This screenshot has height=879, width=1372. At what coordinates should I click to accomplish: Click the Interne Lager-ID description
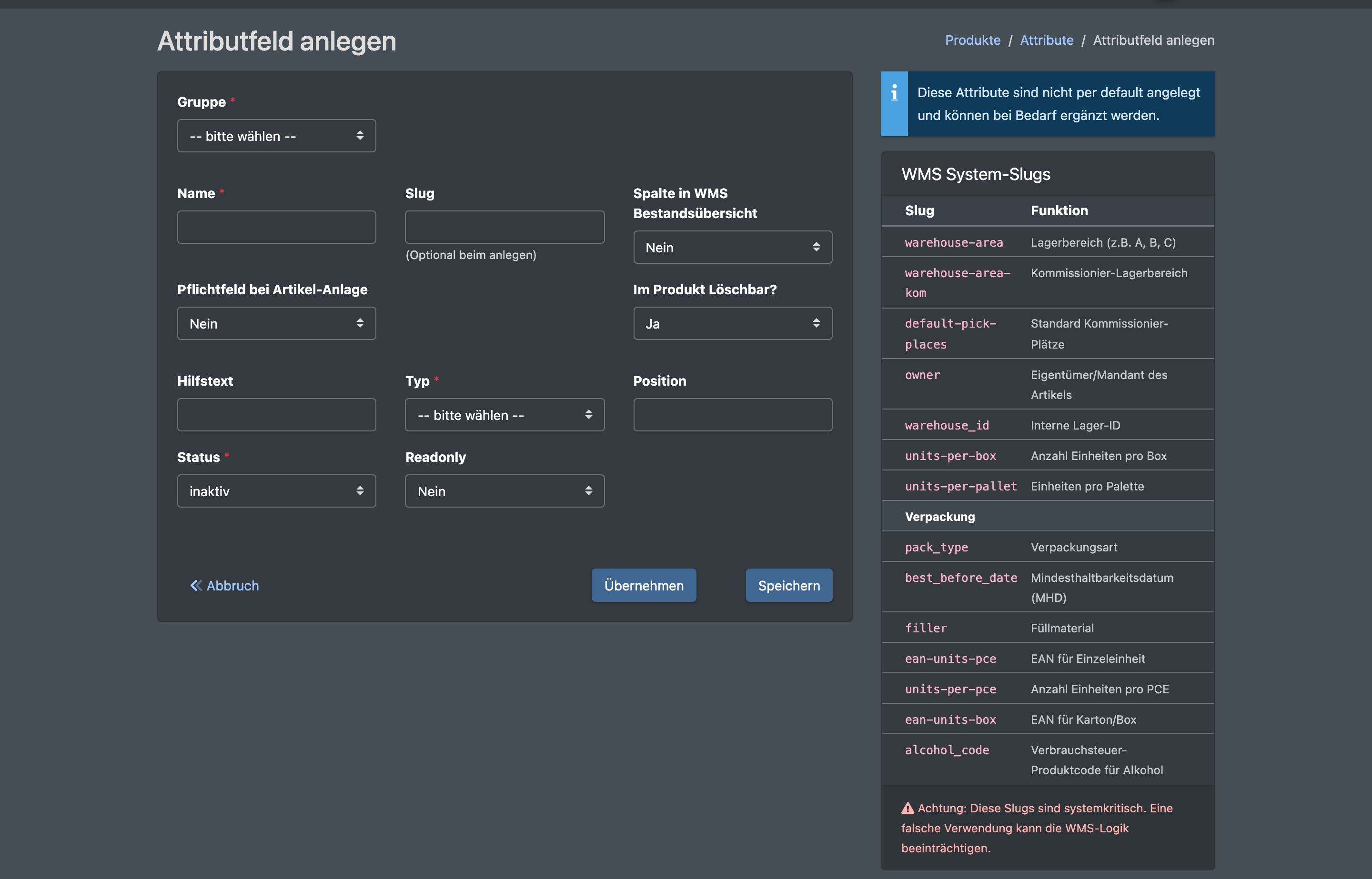pyautogui.click(x=1075, y=425)
